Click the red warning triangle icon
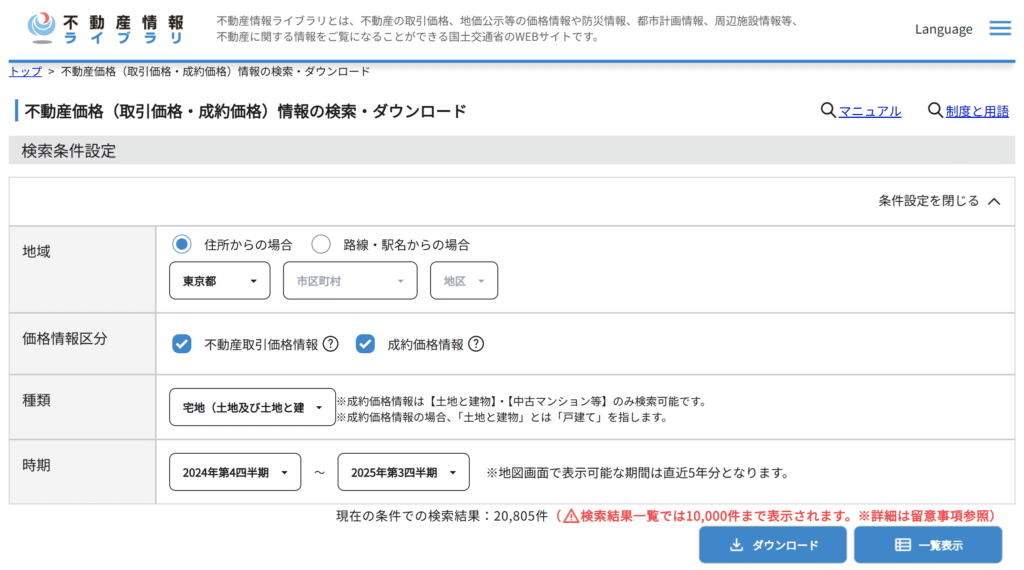 click(x=570, y=516)
